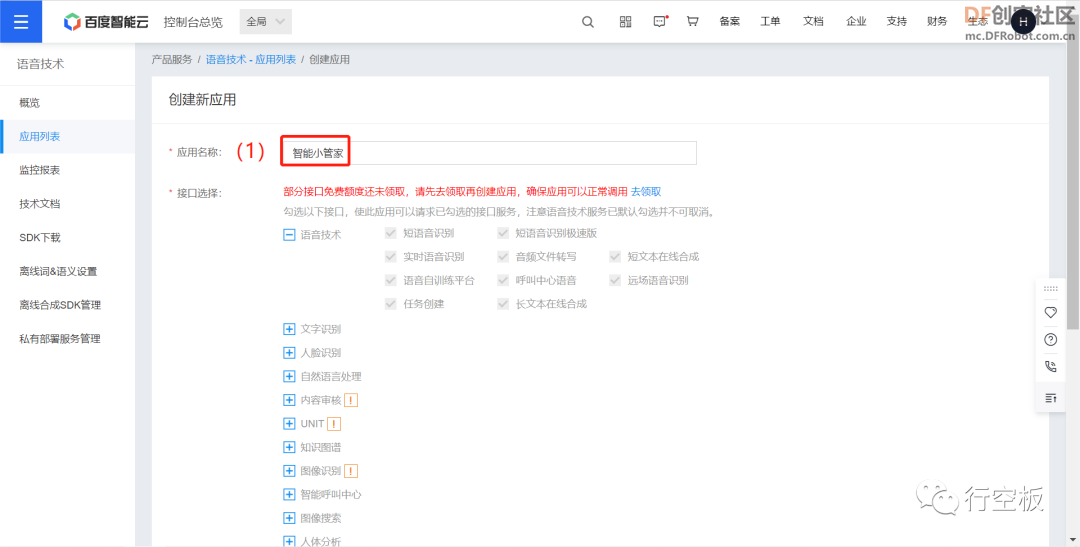
Task: Expand the 文字识别 group
Action: click(289, 329)
